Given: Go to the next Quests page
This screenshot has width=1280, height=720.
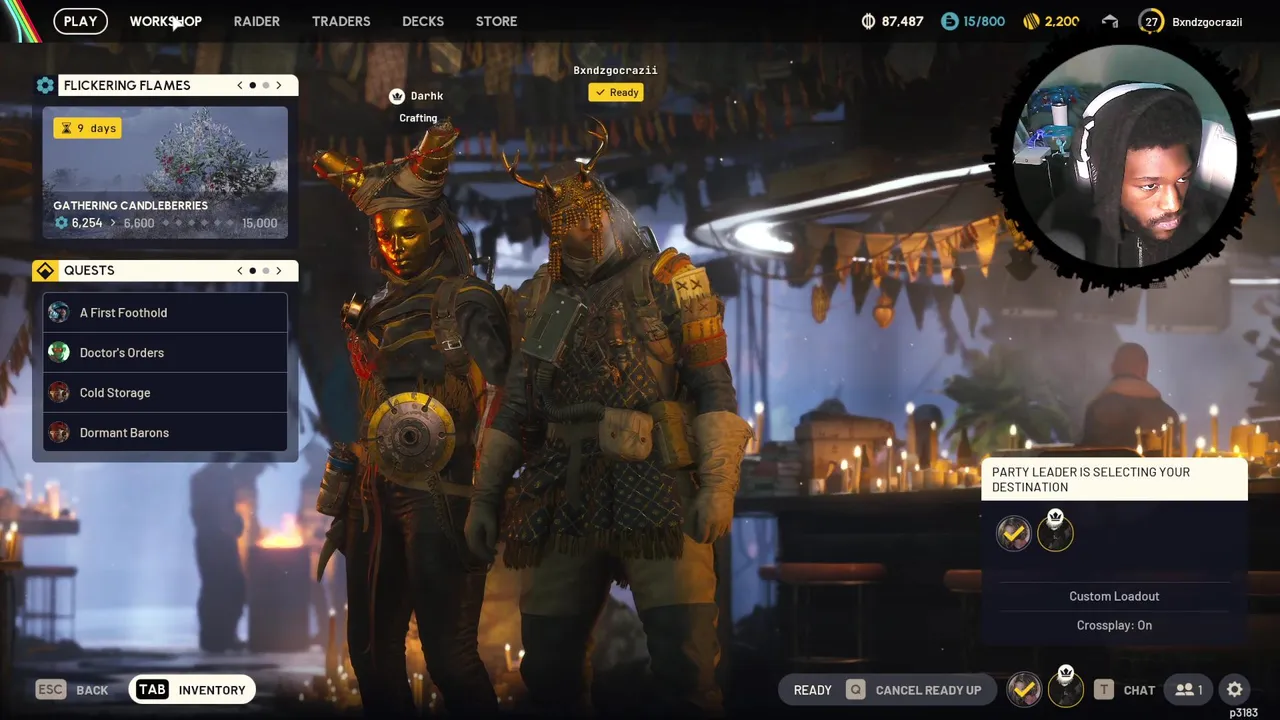Looking at the screenshot, I should [x=279, y=270].
